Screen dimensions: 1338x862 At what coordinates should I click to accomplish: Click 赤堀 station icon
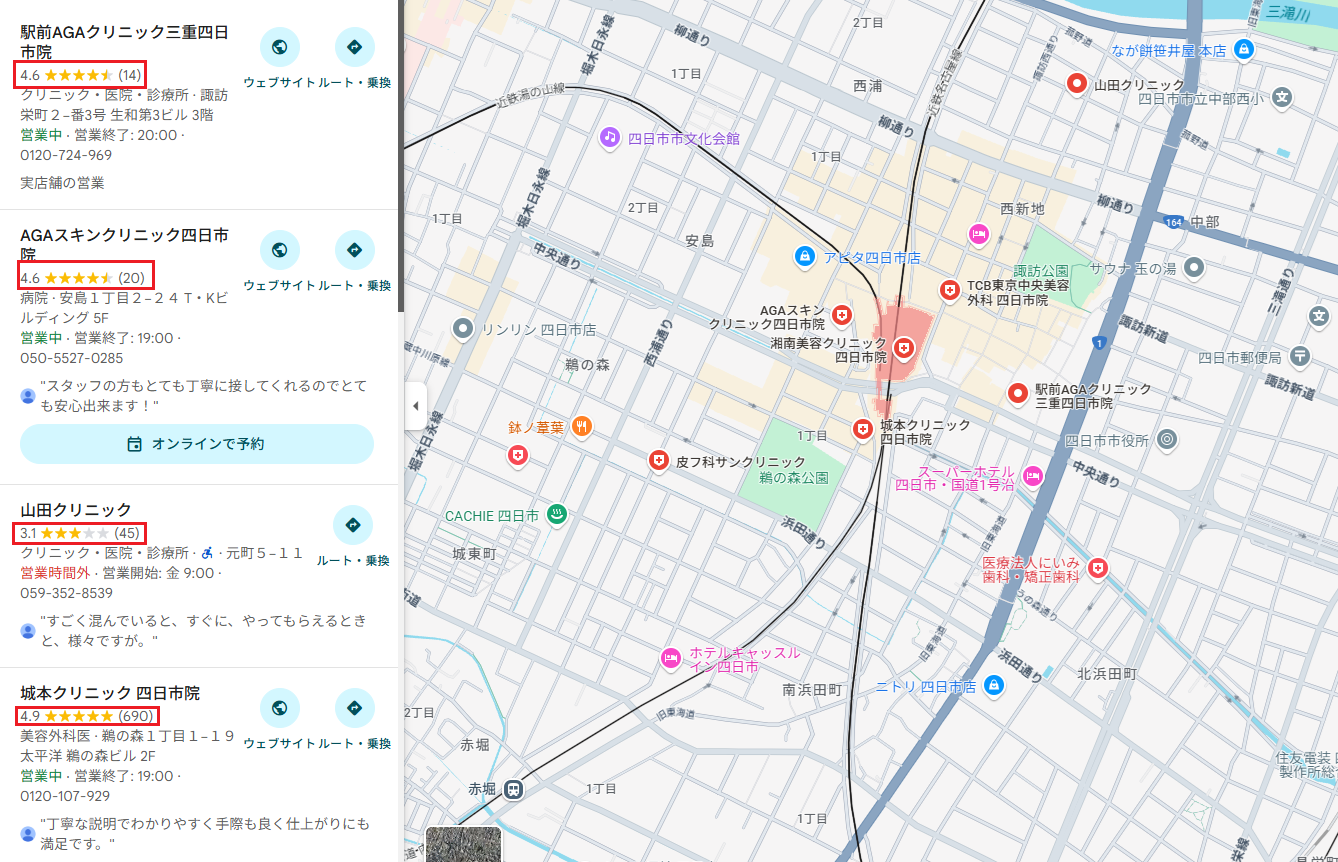pyautogui.click(x=513, y=789)
